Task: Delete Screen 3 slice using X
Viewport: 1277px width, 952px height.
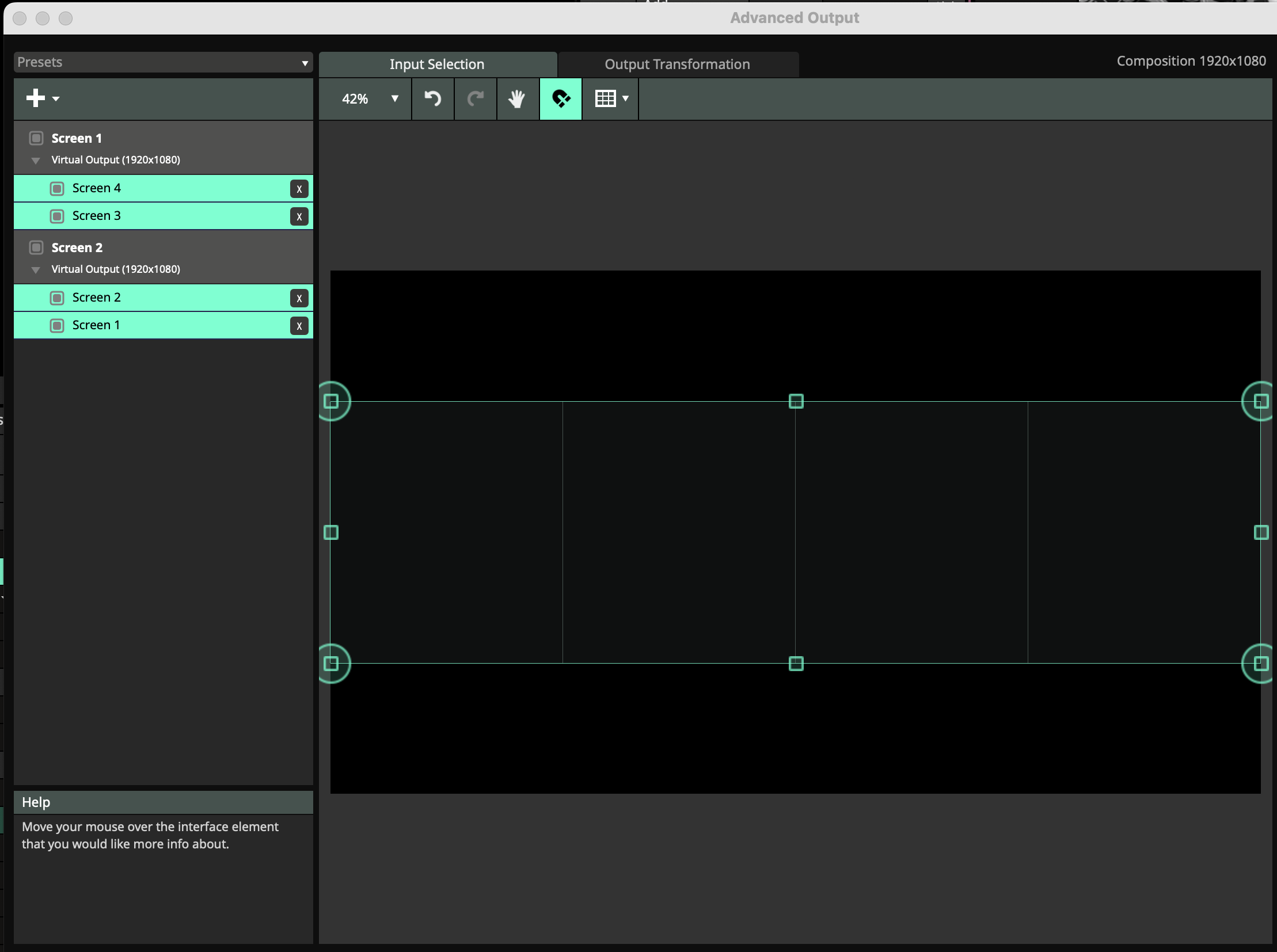Action: pyautogui.click(x=299, y=216)
